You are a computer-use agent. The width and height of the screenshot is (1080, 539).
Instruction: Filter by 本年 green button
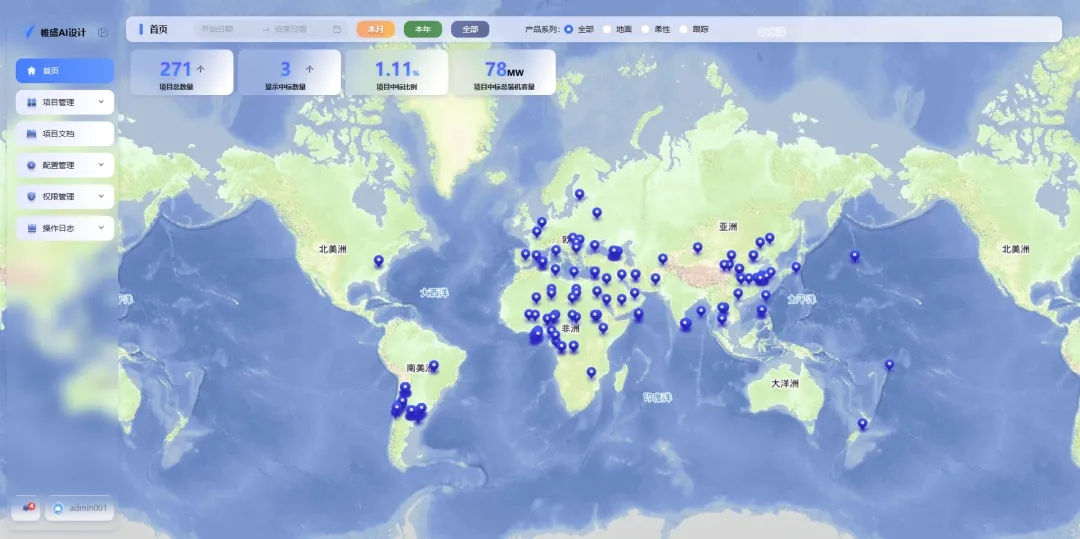423,30
